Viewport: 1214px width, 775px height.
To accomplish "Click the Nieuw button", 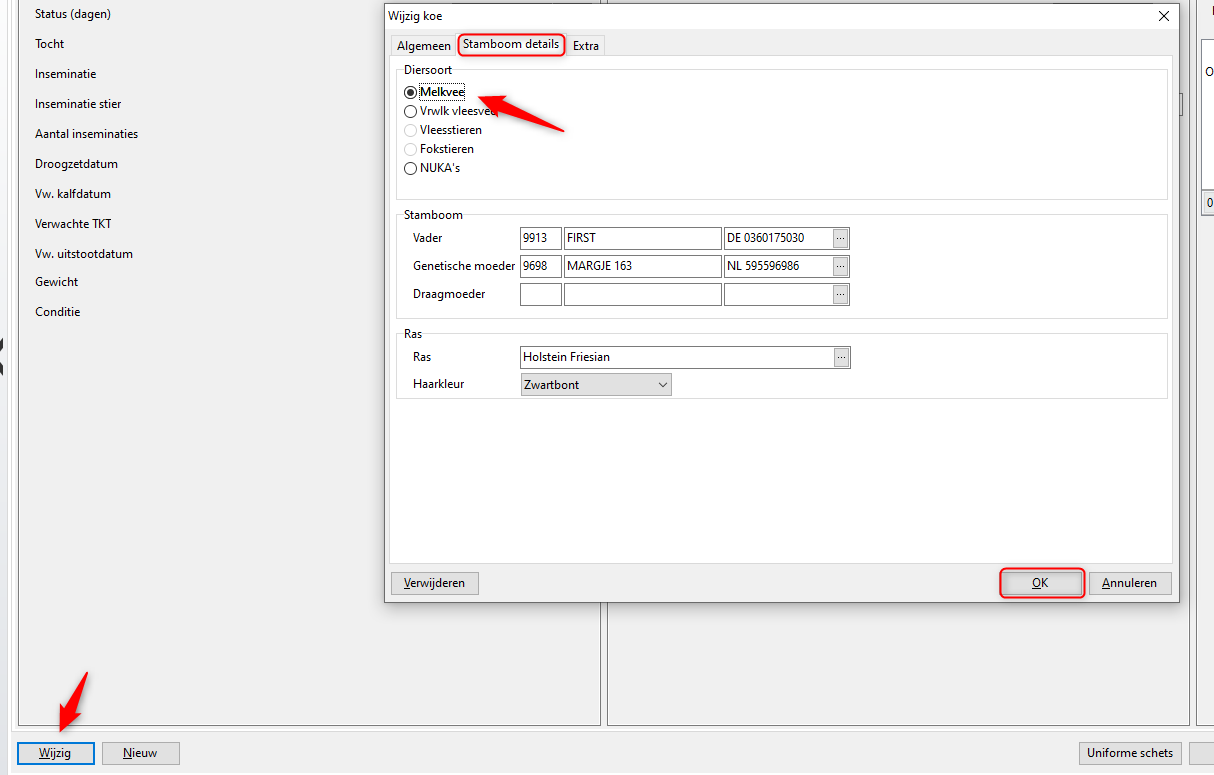I will [x=140, y=753].
